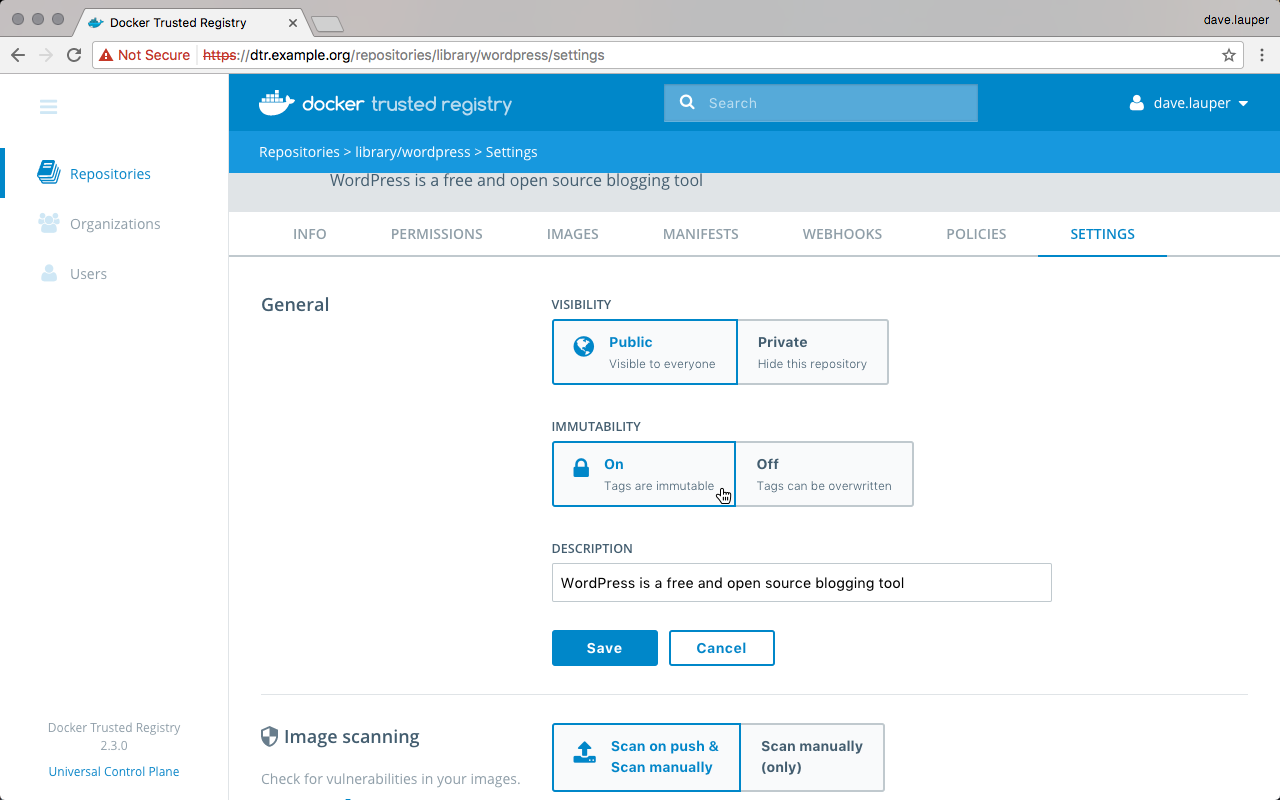Open the Webhooks tab
This screenshot has width=1280, height=800.
click(842, 234)
